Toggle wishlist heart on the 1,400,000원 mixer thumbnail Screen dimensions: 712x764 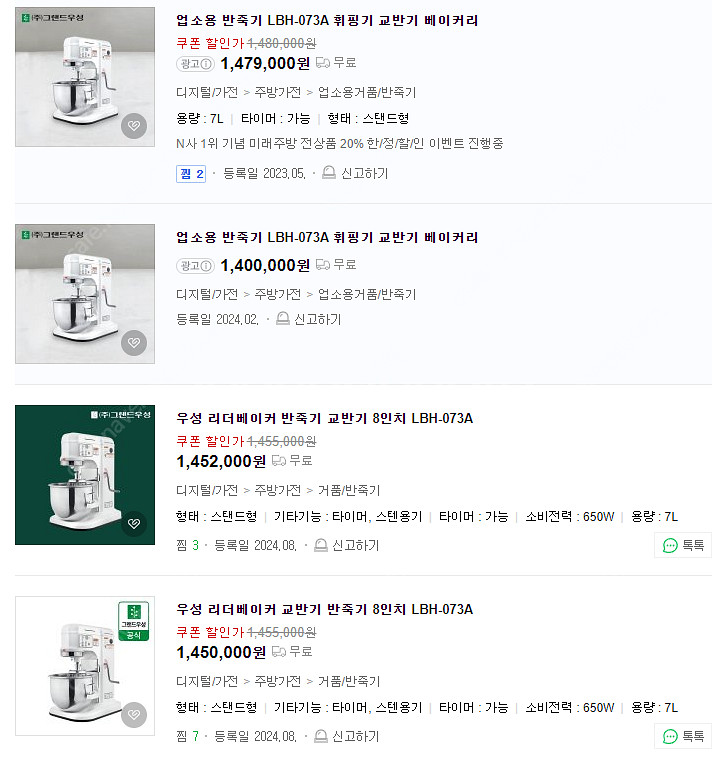point(134,343)
